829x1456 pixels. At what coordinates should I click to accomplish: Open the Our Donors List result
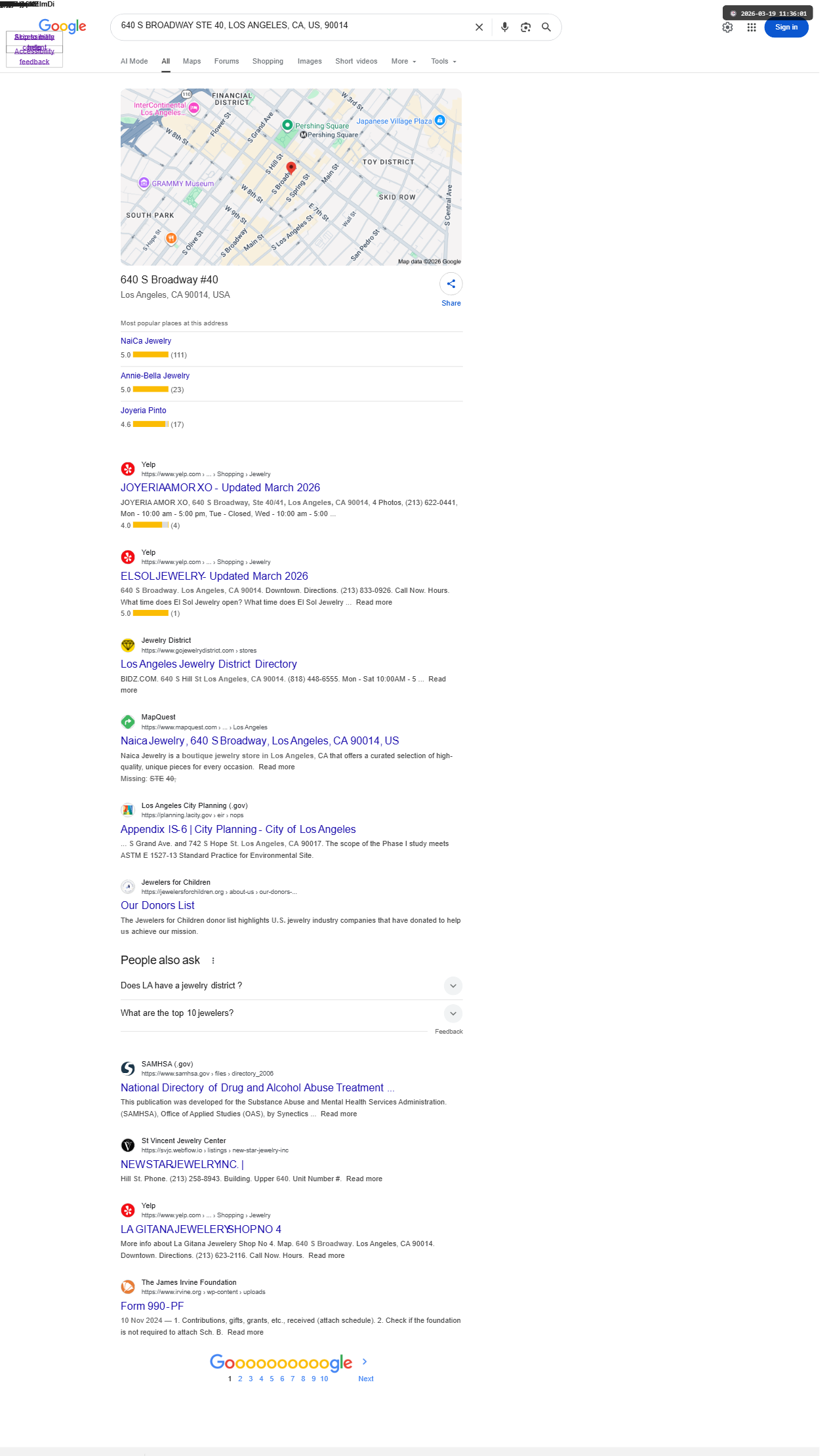coord(157,905)
